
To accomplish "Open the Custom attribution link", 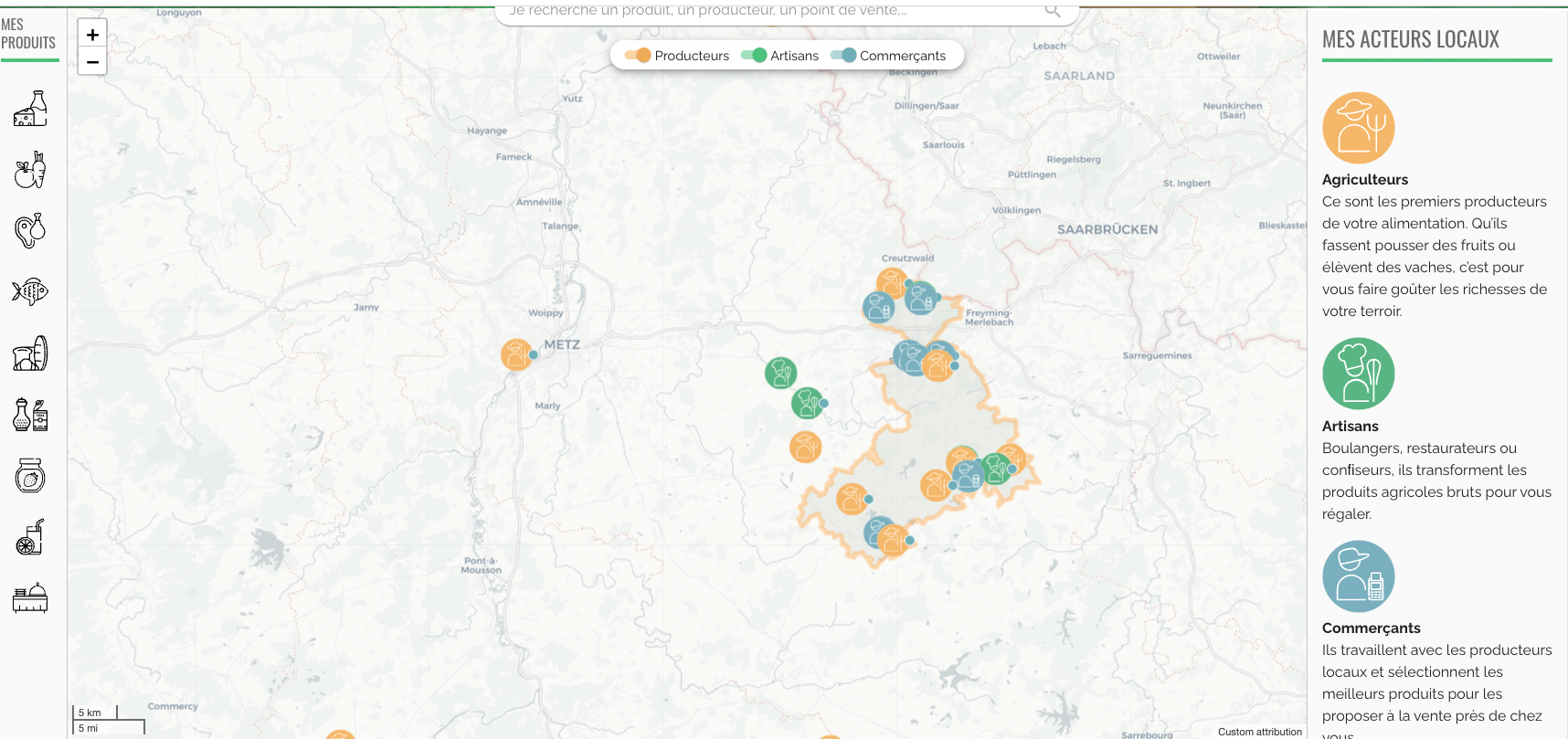I will click(1260, 732).
